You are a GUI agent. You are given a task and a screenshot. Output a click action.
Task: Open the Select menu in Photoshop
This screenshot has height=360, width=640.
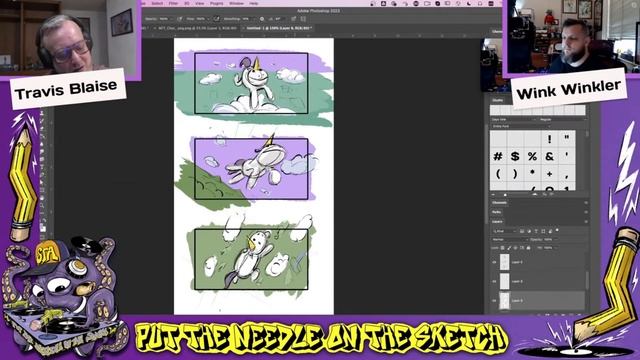(157, 3)
